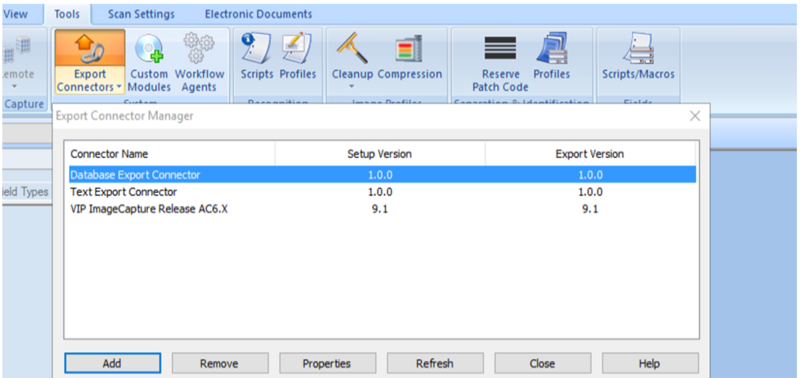
Task: Click the Remove button
Action: click(x=219, y=364)
